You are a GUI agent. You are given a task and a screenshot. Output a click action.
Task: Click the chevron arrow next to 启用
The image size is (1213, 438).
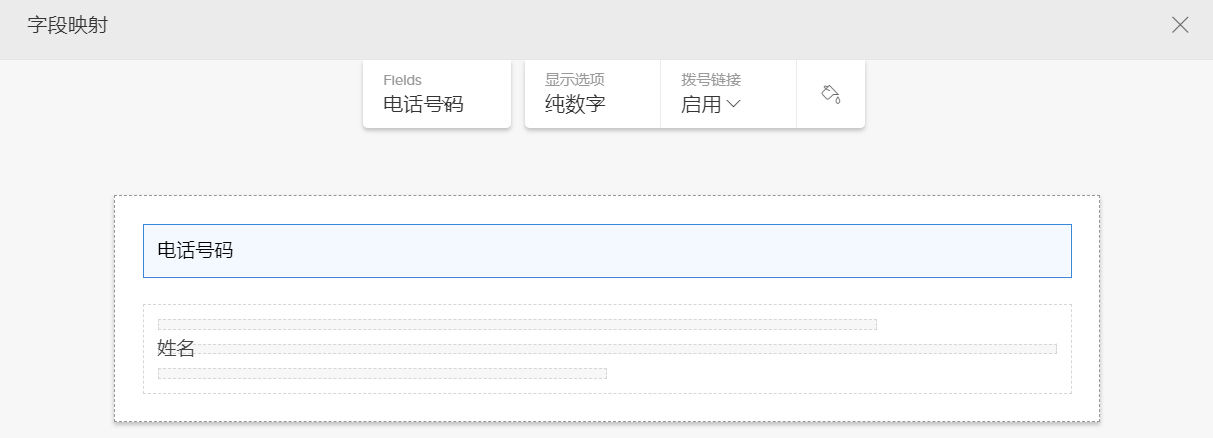734,104
